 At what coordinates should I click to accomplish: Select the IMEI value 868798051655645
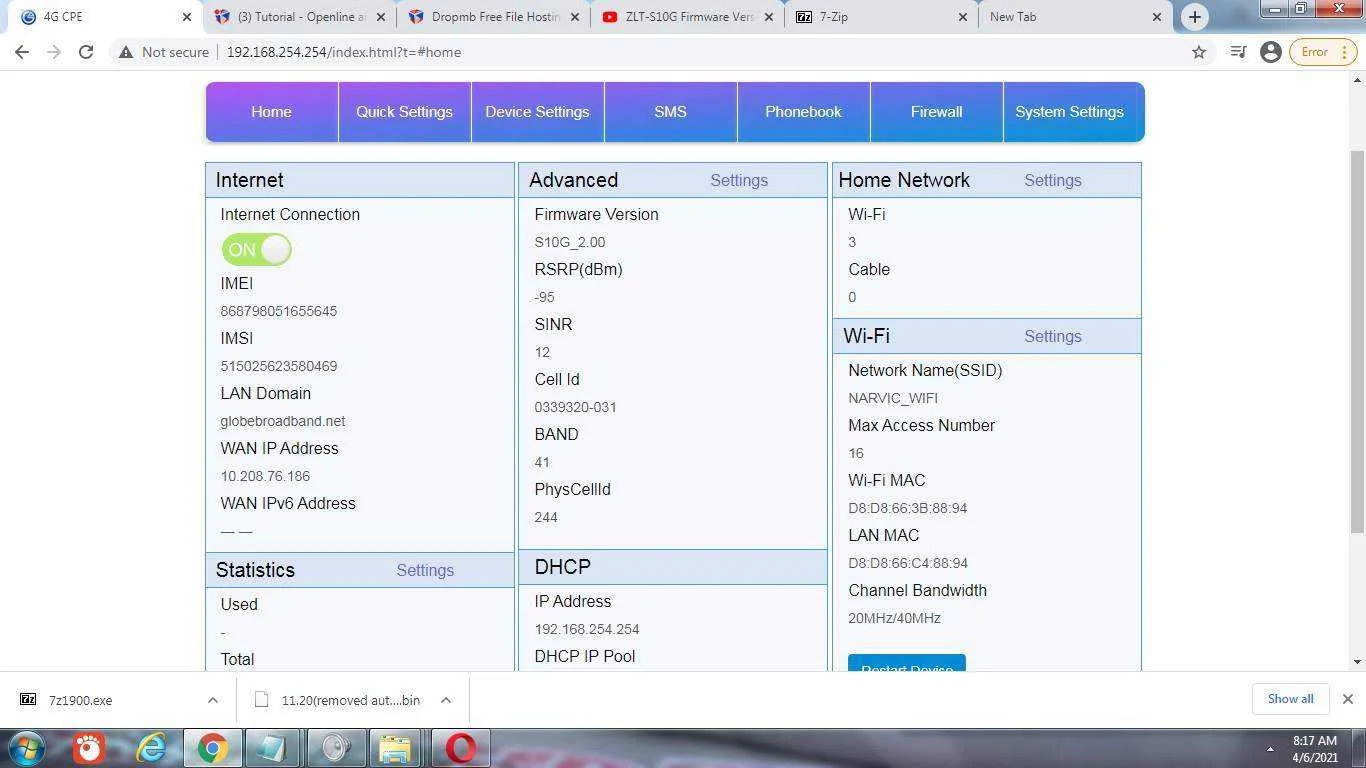[278, 311]
